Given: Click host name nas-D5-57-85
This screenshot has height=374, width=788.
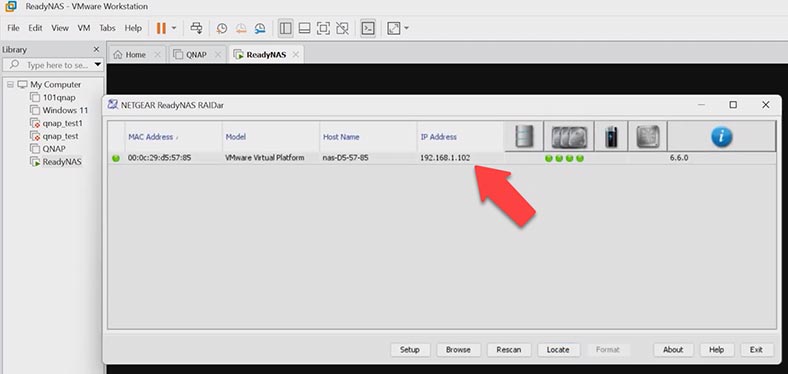Looking at the screenshot, I should (345, 158).
